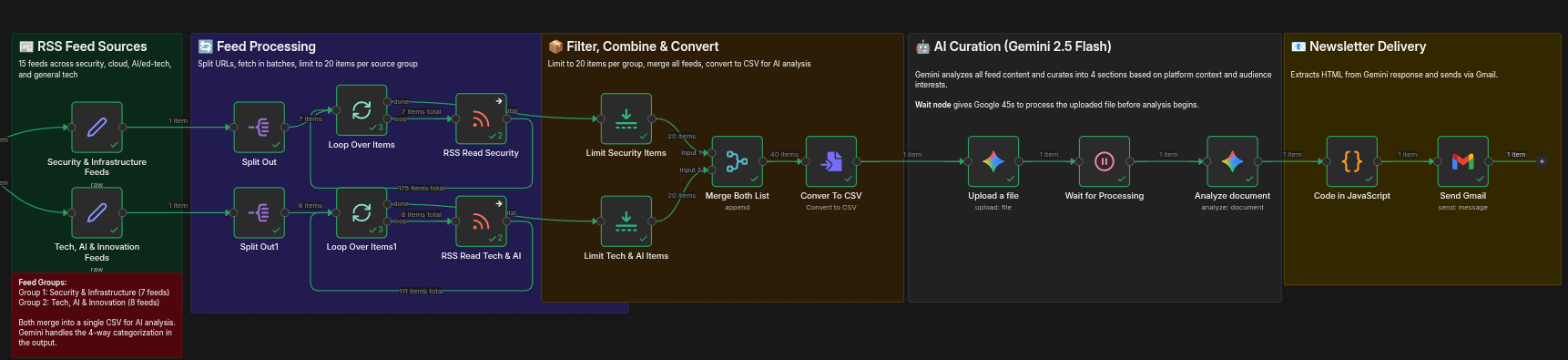Click the '8 items' label before Loop Over Items1

pos(311,205)
